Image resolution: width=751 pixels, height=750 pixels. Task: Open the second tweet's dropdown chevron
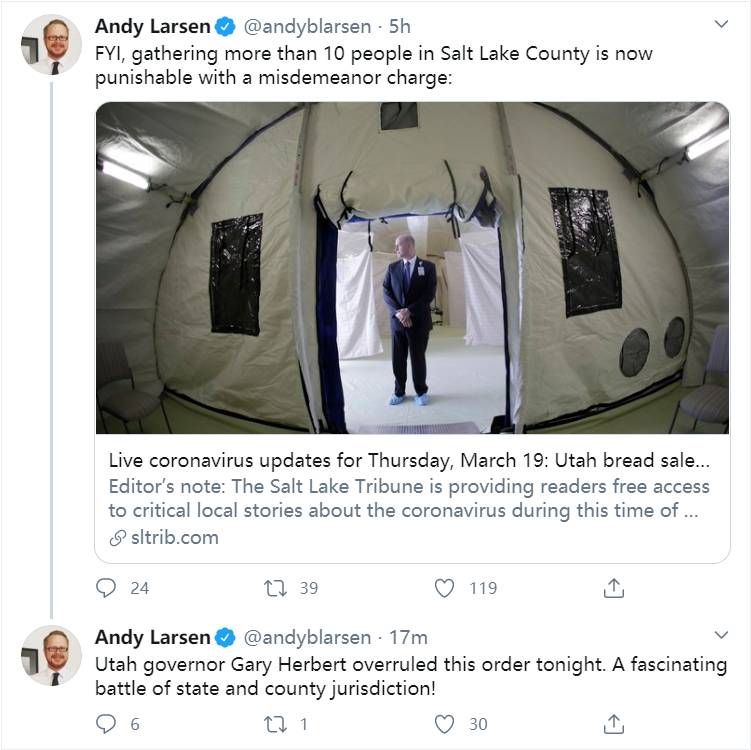click(x=720, y=636)
